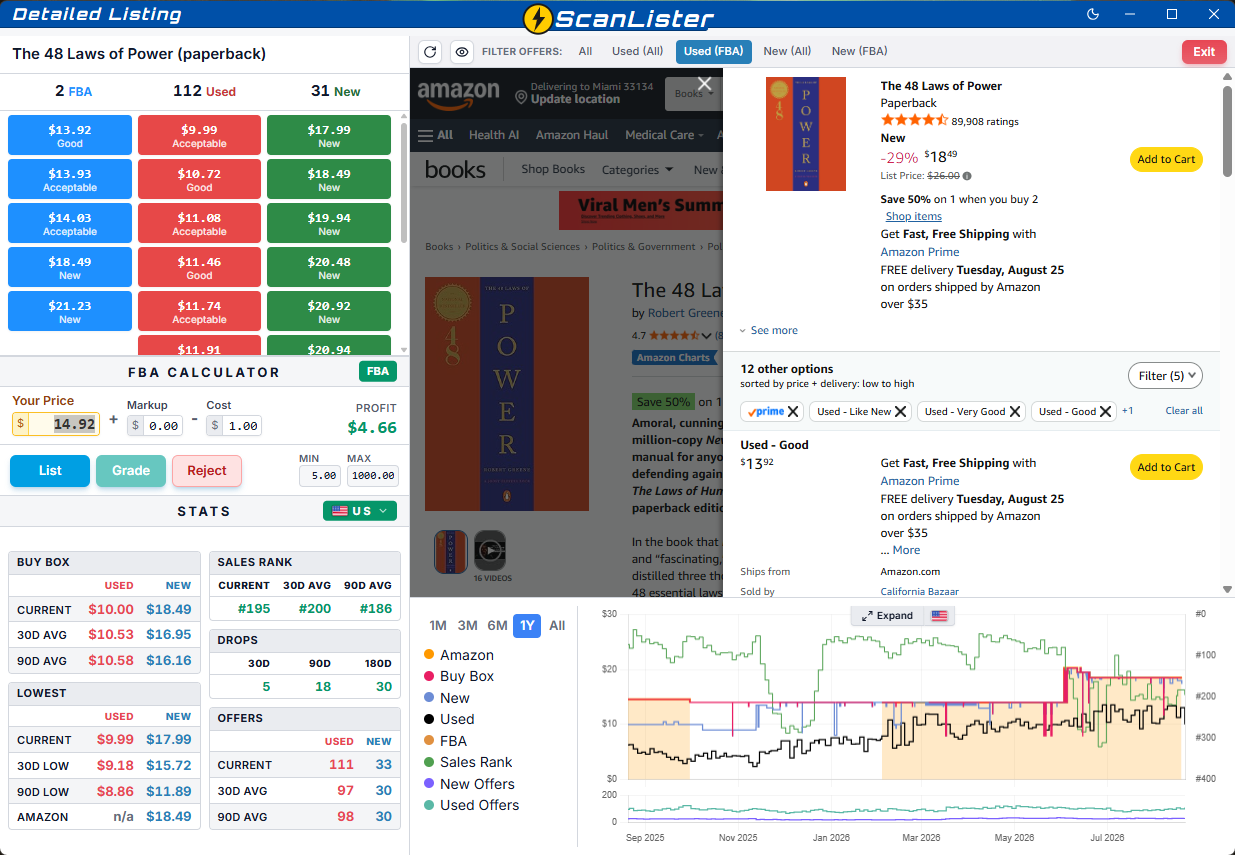Screen dimensions: 1235x855
Task: Close the Amazon offers side panel X
Action: click(705, 84)
